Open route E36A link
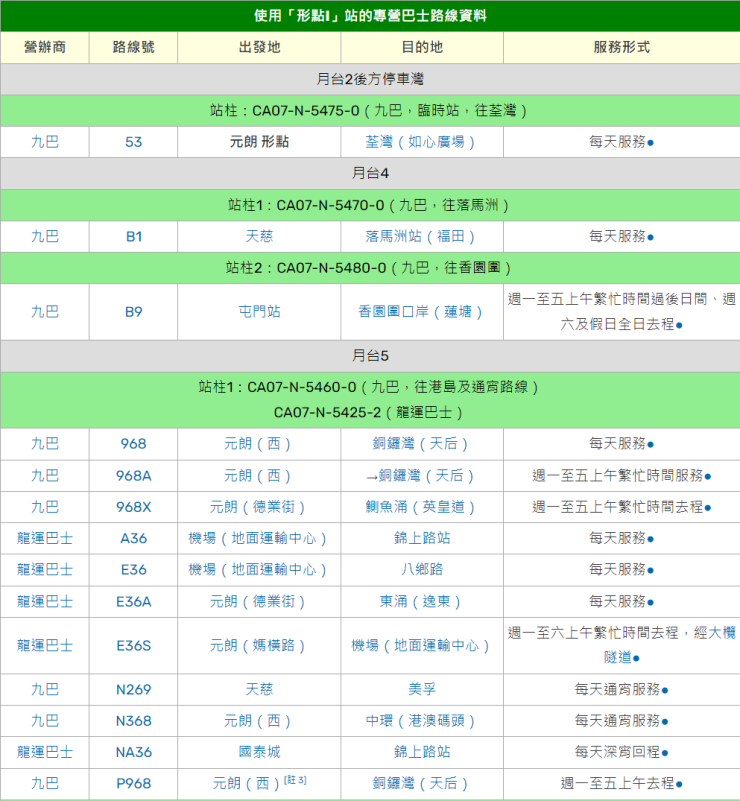740x801 pixels. point(133,601)
